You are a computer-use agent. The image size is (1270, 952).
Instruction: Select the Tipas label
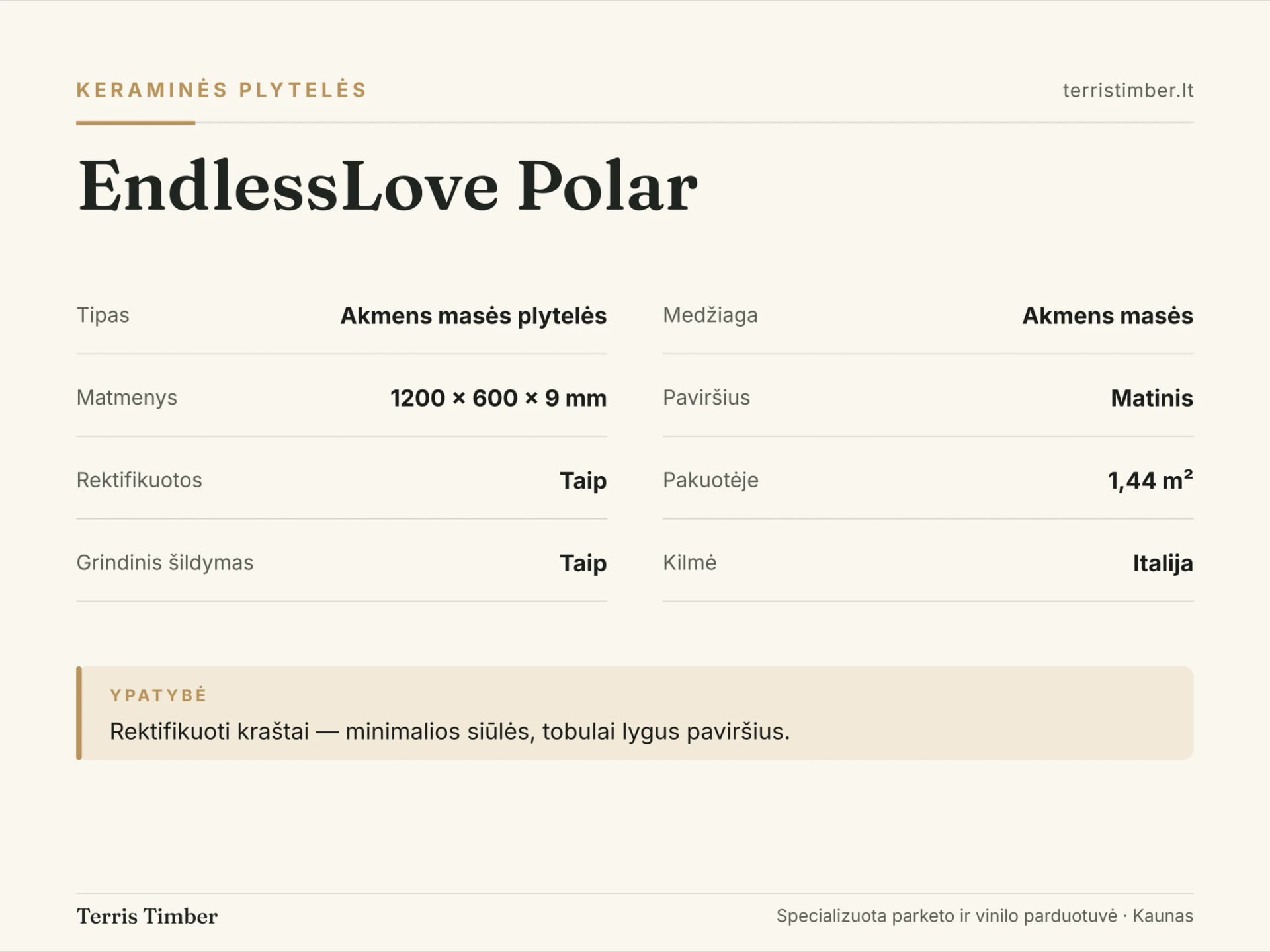(x=103, y=315)
